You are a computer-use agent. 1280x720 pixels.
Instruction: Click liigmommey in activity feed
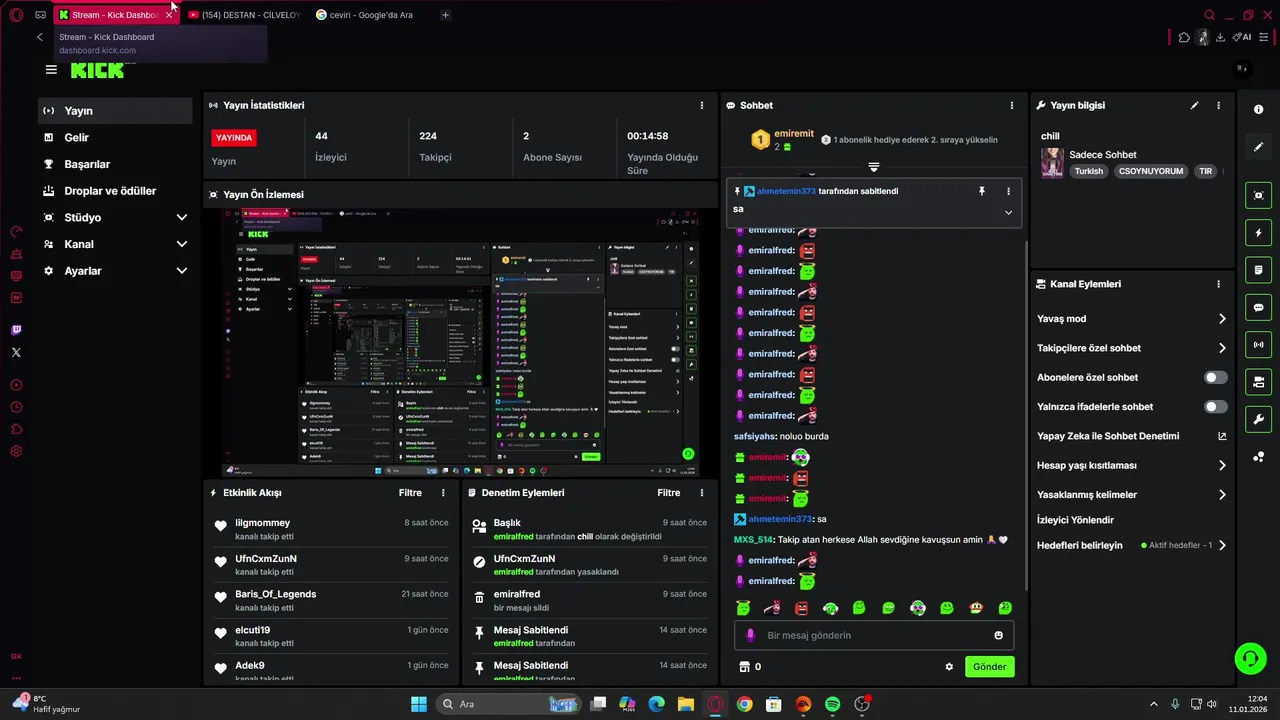(x=262, y=523)
